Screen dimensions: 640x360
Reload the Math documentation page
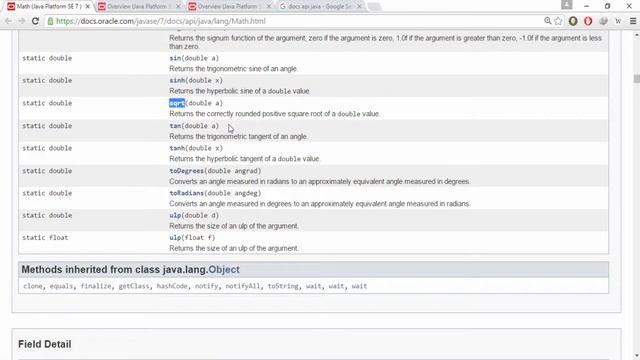click(36, 21)
